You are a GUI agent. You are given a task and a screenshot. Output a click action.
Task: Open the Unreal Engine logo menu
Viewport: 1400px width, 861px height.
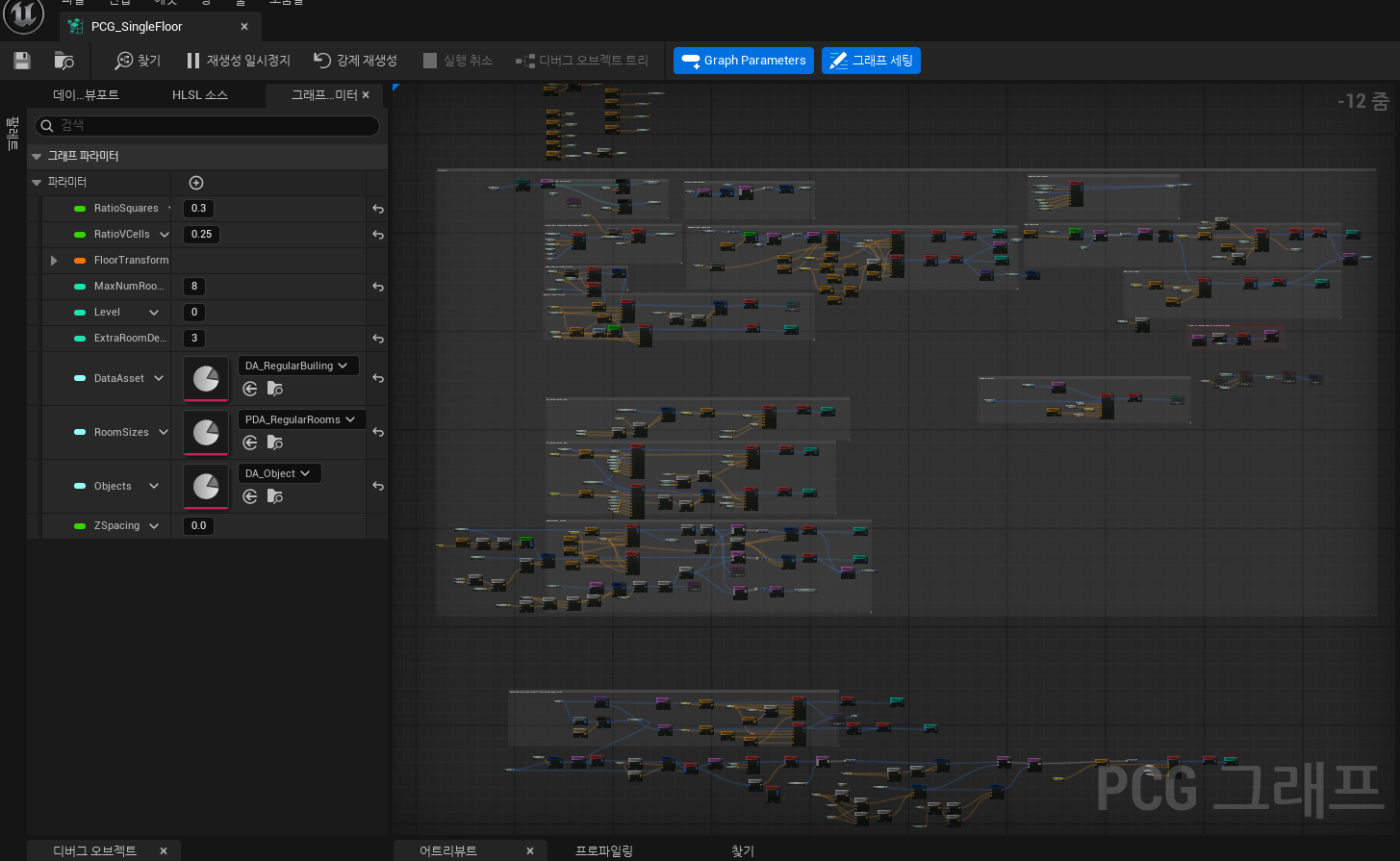point(23,15)
